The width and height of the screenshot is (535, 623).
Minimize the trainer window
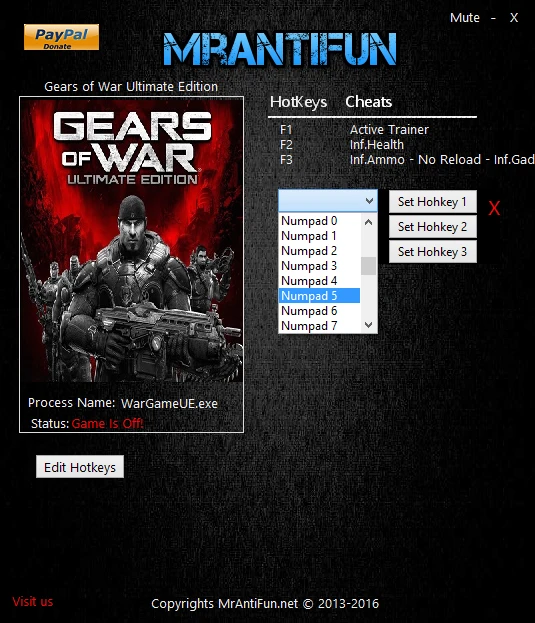click(493, 17)
